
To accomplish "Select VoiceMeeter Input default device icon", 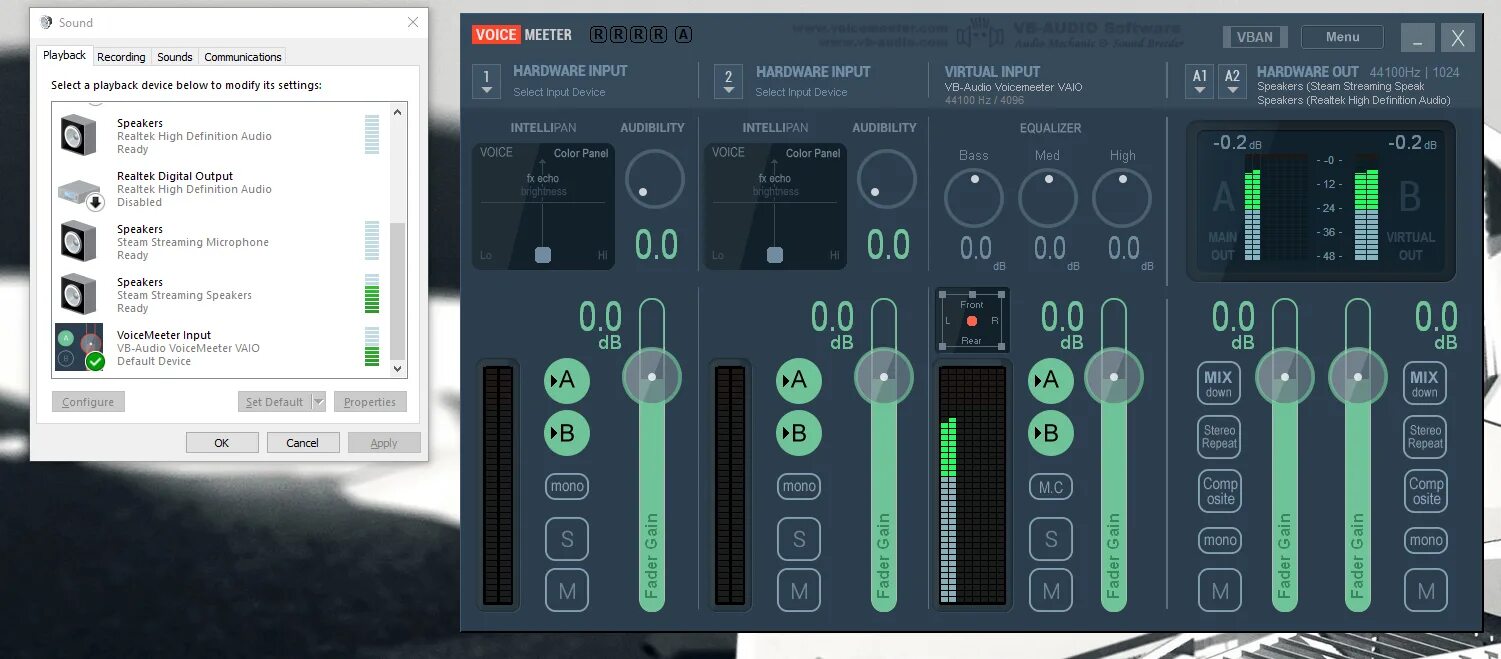I will coord(80,347).
